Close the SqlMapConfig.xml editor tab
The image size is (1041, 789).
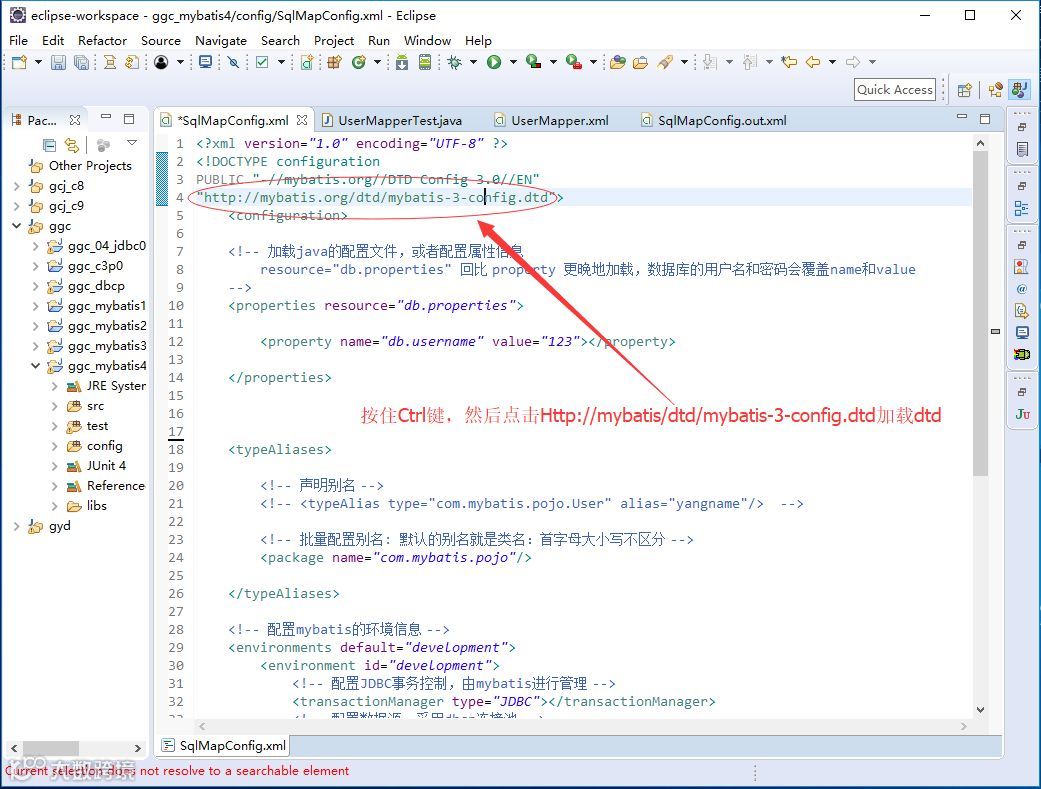coord(302,120)
